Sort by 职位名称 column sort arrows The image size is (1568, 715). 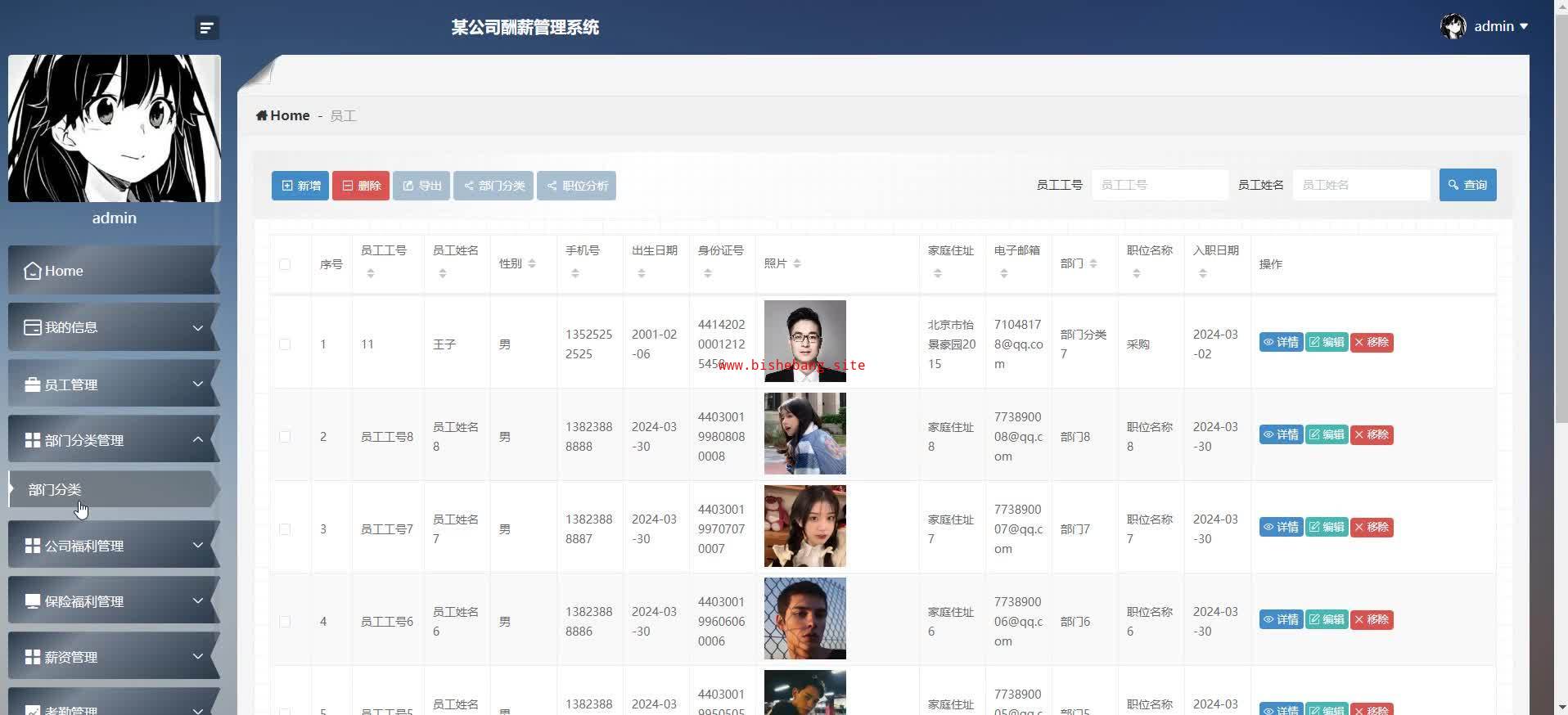click(x=1137, y=273)
